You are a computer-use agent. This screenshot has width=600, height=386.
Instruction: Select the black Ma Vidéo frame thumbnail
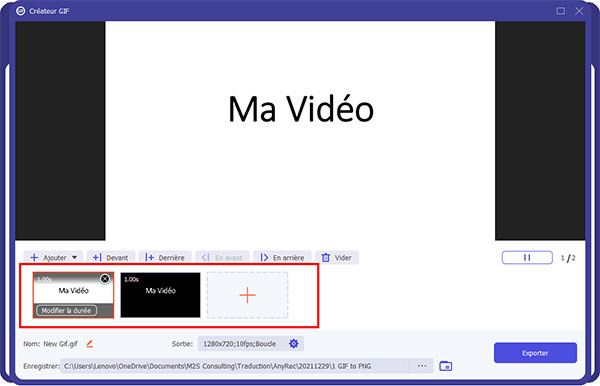tap(160, 295)
